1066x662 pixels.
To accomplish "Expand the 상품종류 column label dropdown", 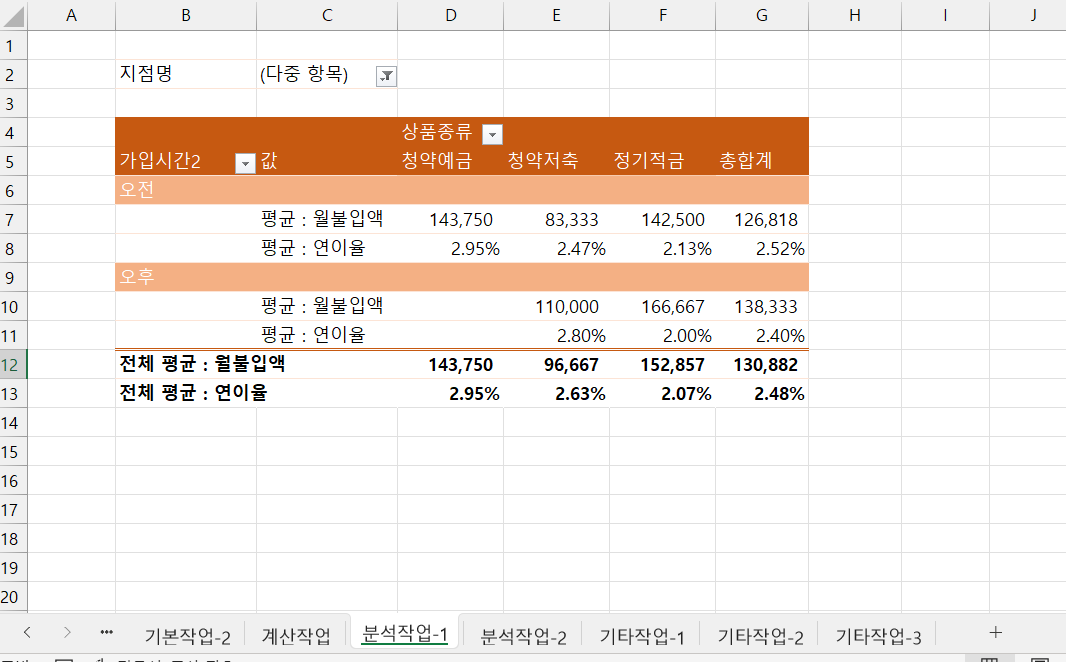I will coord(492,134).
